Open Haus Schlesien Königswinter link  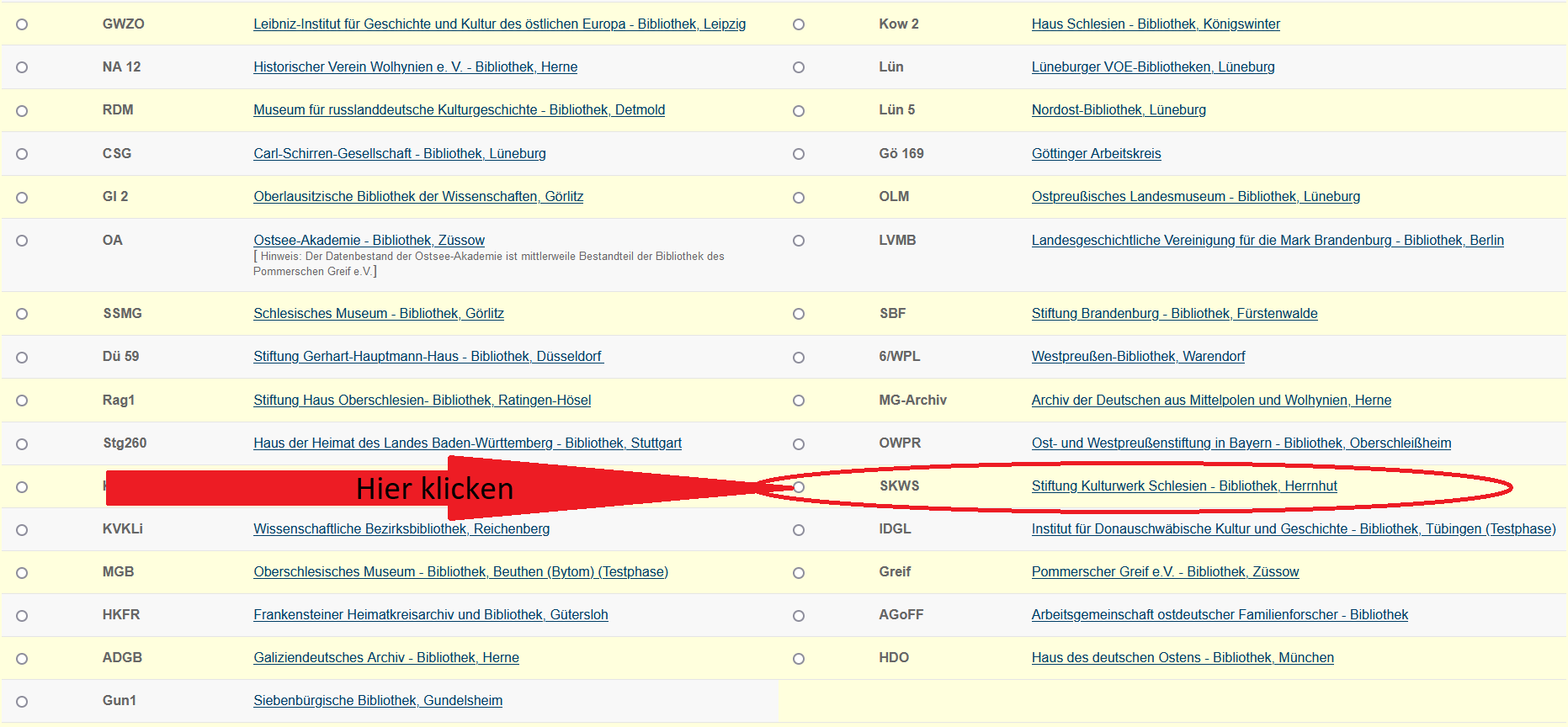pos(1156,24)
